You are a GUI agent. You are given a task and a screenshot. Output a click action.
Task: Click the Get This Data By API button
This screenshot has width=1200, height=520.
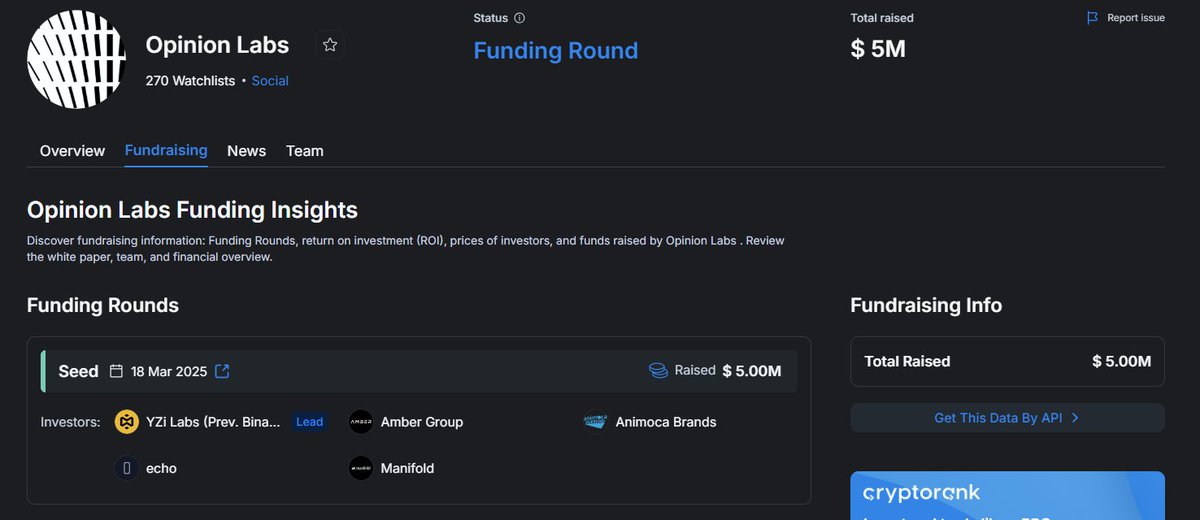[x=1007, y=418]
